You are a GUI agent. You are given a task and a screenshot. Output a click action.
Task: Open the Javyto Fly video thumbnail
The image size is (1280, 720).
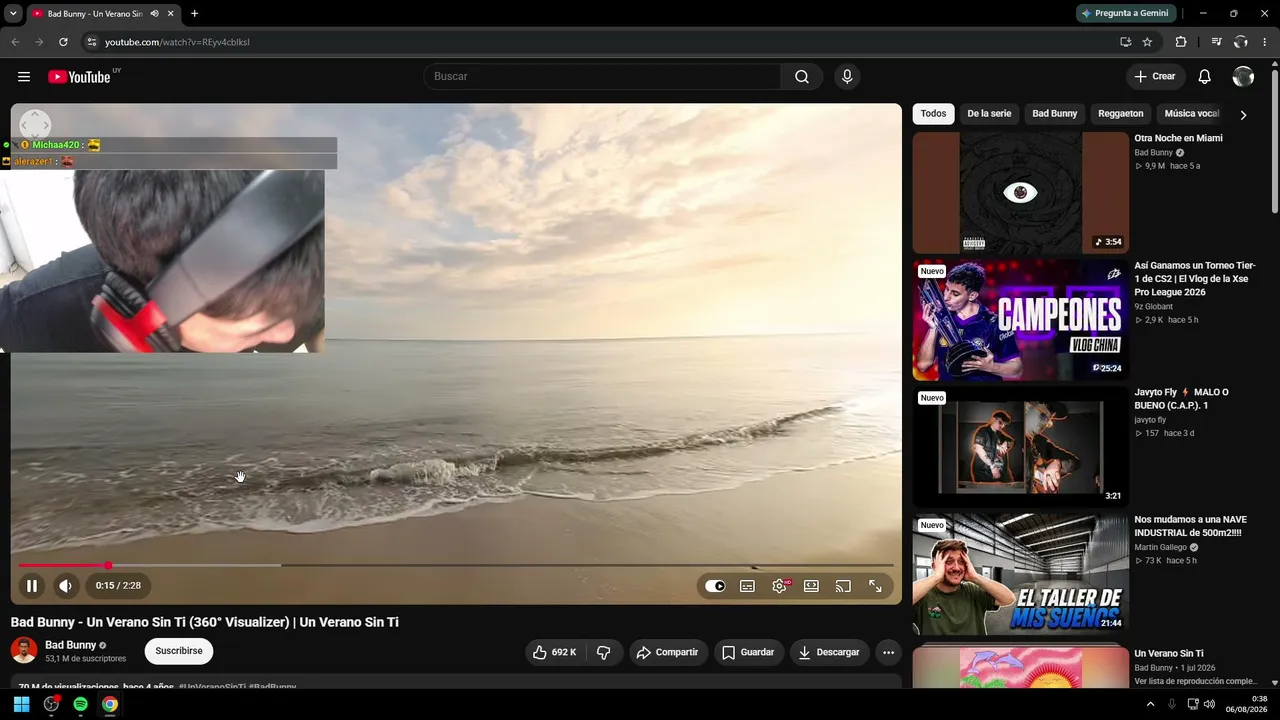pyautogui.click(x=1021, y=447)
